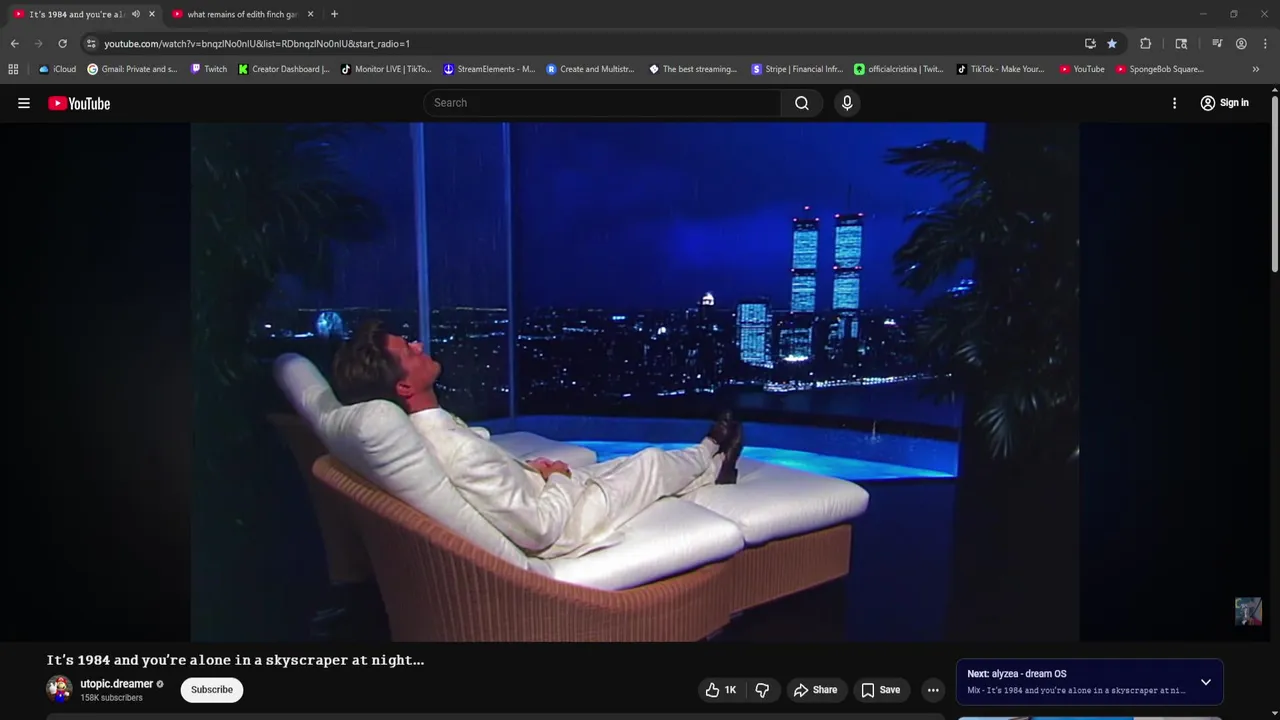Image resolution: width=1280 pixels, height=720 pixels.
Task: Click the video player to pause
Action: pos(635,382)
